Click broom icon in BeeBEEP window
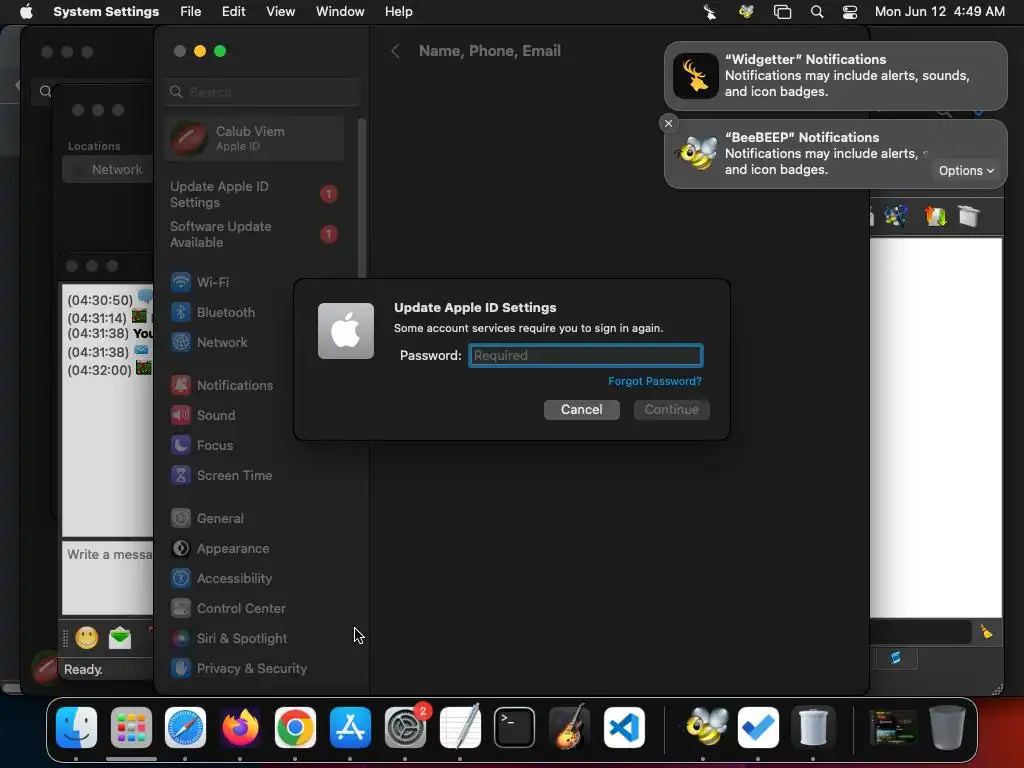Image resolution: width=1024 pixels, height=768 pixels. tap(986, 632)
